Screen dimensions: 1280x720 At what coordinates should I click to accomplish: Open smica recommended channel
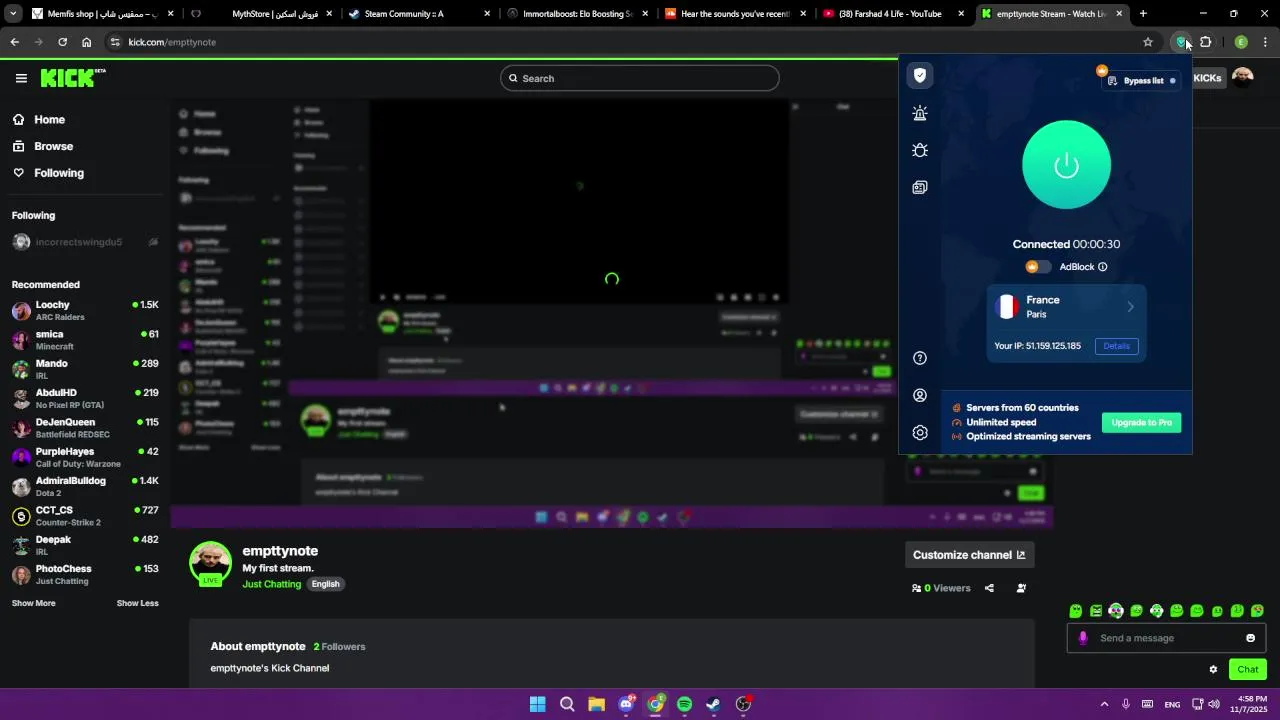point(85,340)
